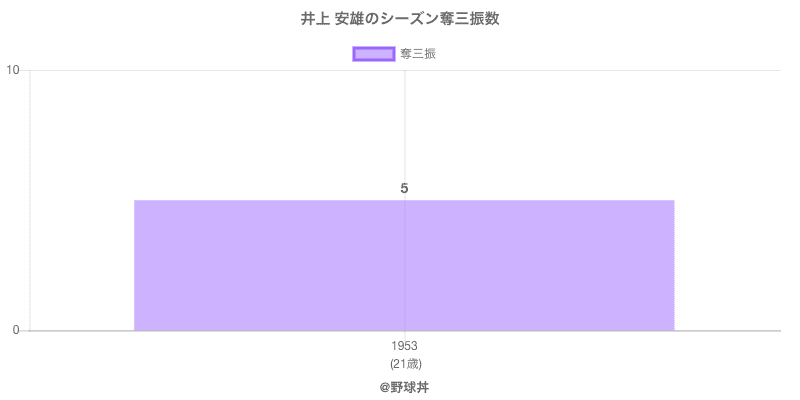Click the tick mark beside y-axis 10
The width and height of the screenshot is (800, 400).
(x=25, y=70)
